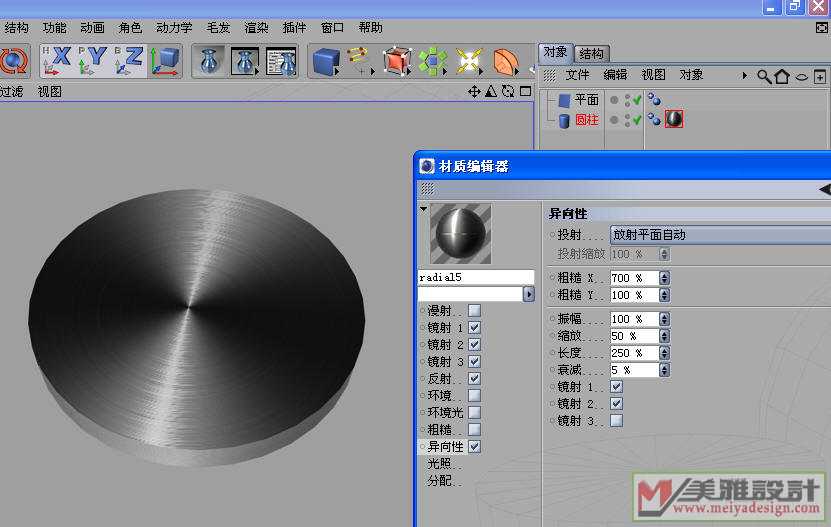
Task: Click the viewport move camera icon
Action: click(474, 92)
